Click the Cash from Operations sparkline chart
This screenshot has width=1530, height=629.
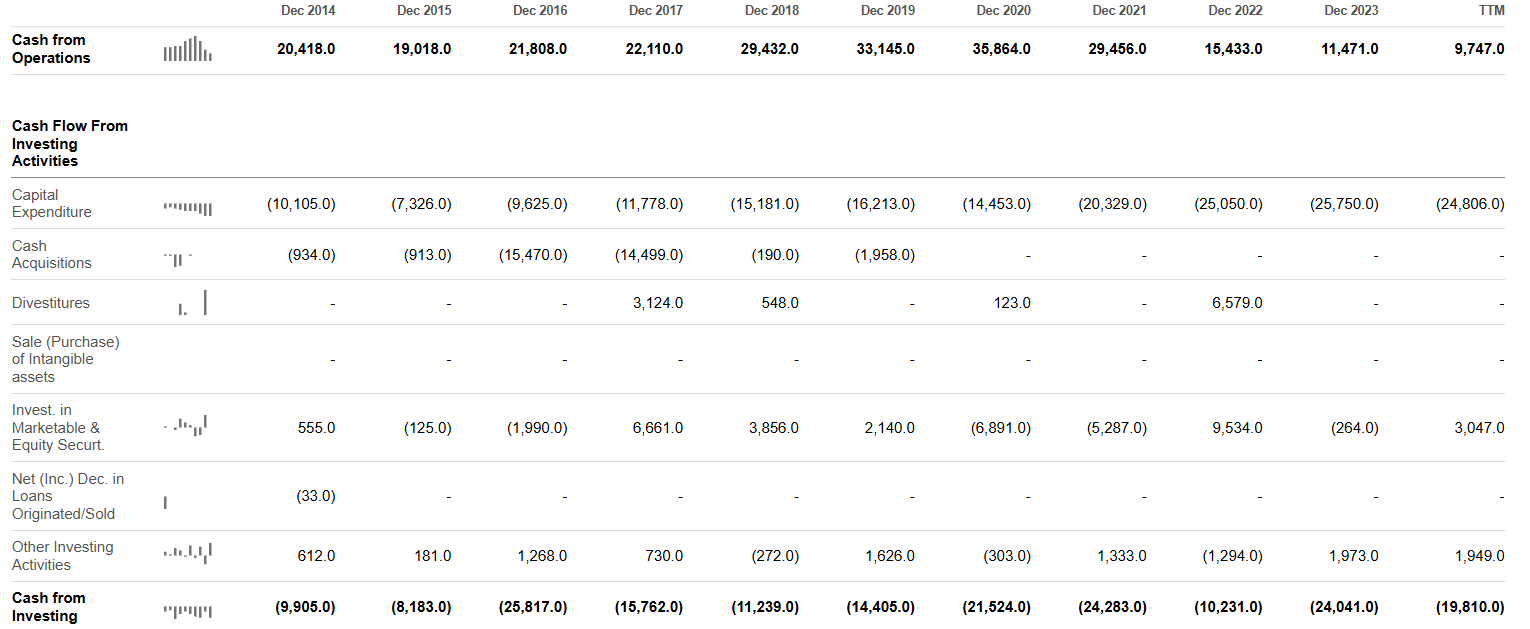pos(187,49)
